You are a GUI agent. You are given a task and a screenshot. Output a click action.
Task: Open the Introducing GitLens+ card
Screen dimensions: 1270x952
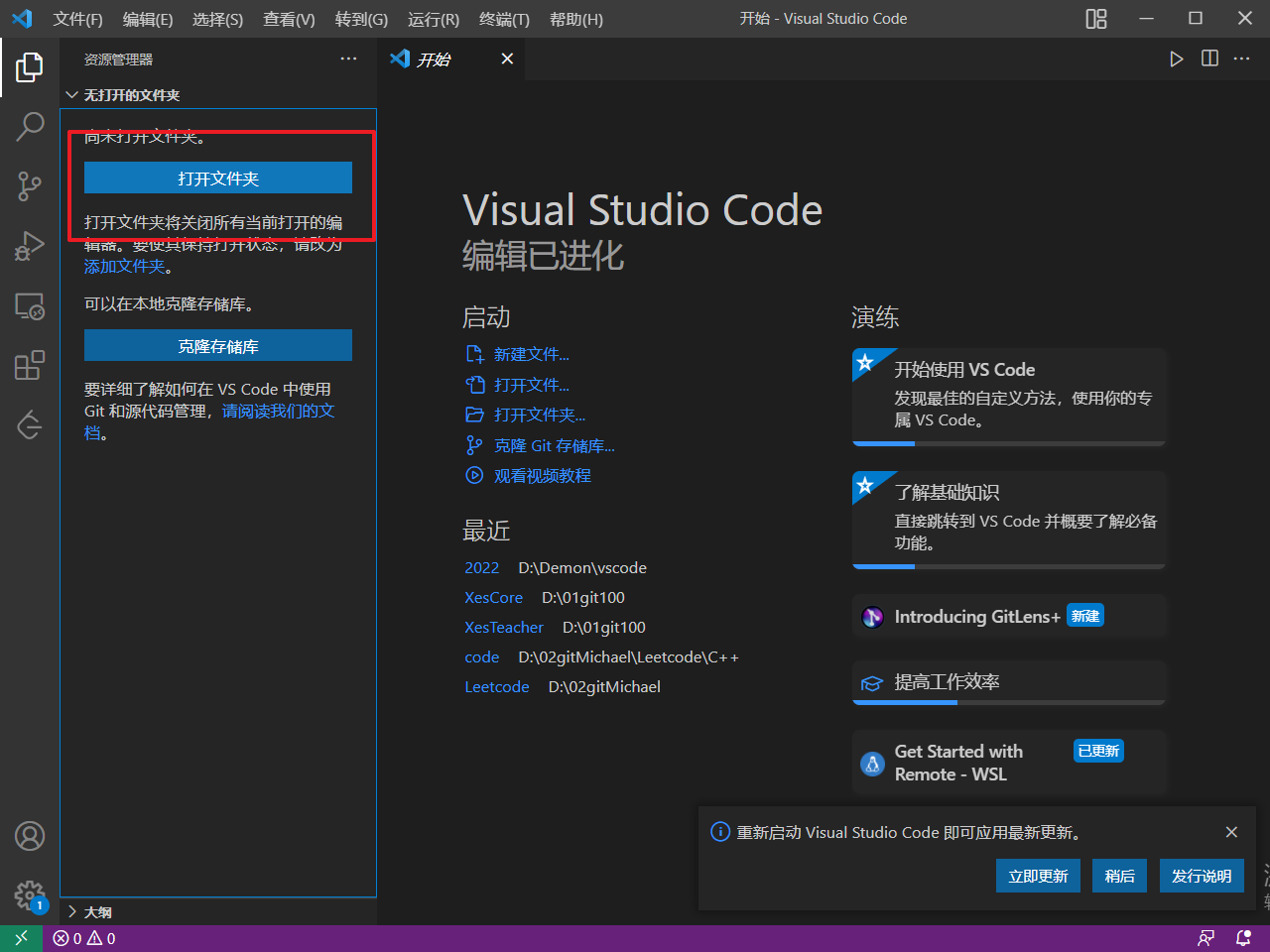pyautogui.click(x=1009, y=617)
